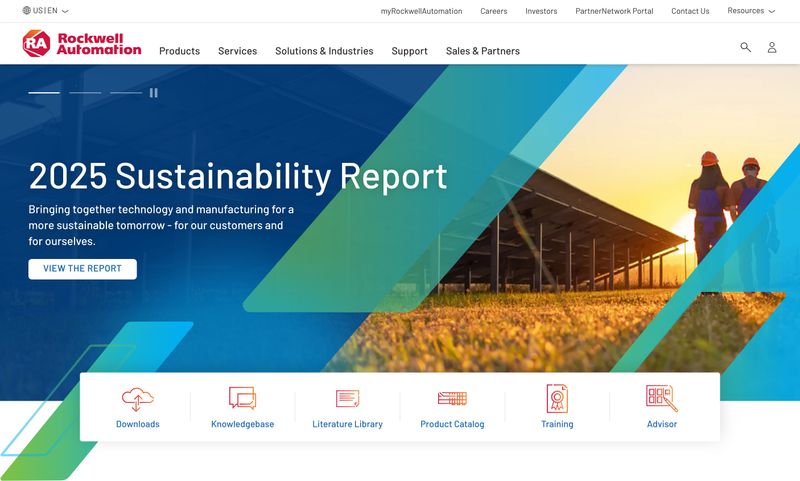This screenshot has height=481, width=800.
Task: Select the first carousel slide indicator
Action: (44, 93)
